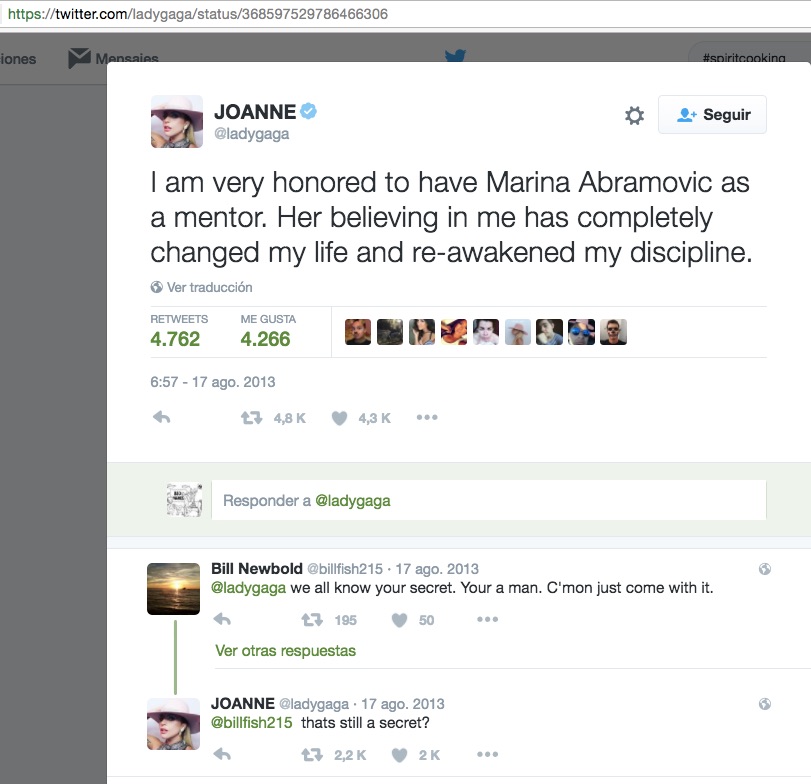
Task: View the list of 4.762 retweets
Action: [176, 339]
